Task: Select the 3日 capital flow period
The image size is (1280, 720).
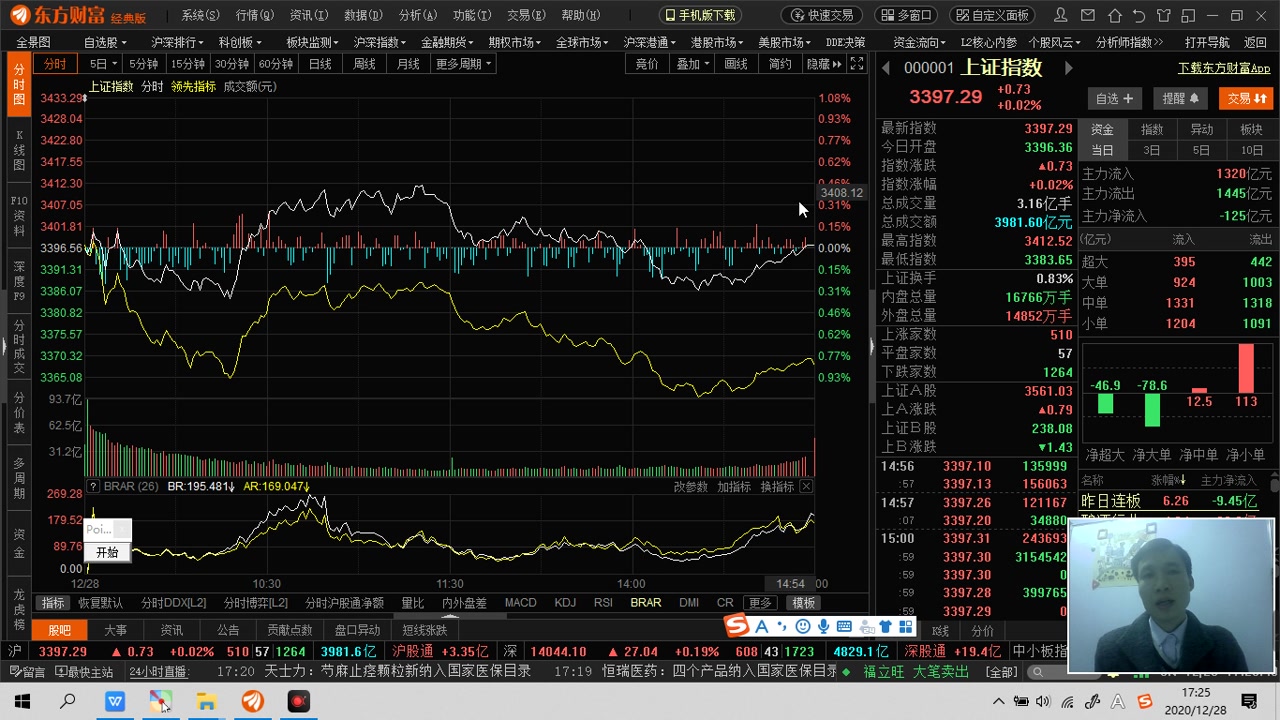Action: coord(1152,150)
